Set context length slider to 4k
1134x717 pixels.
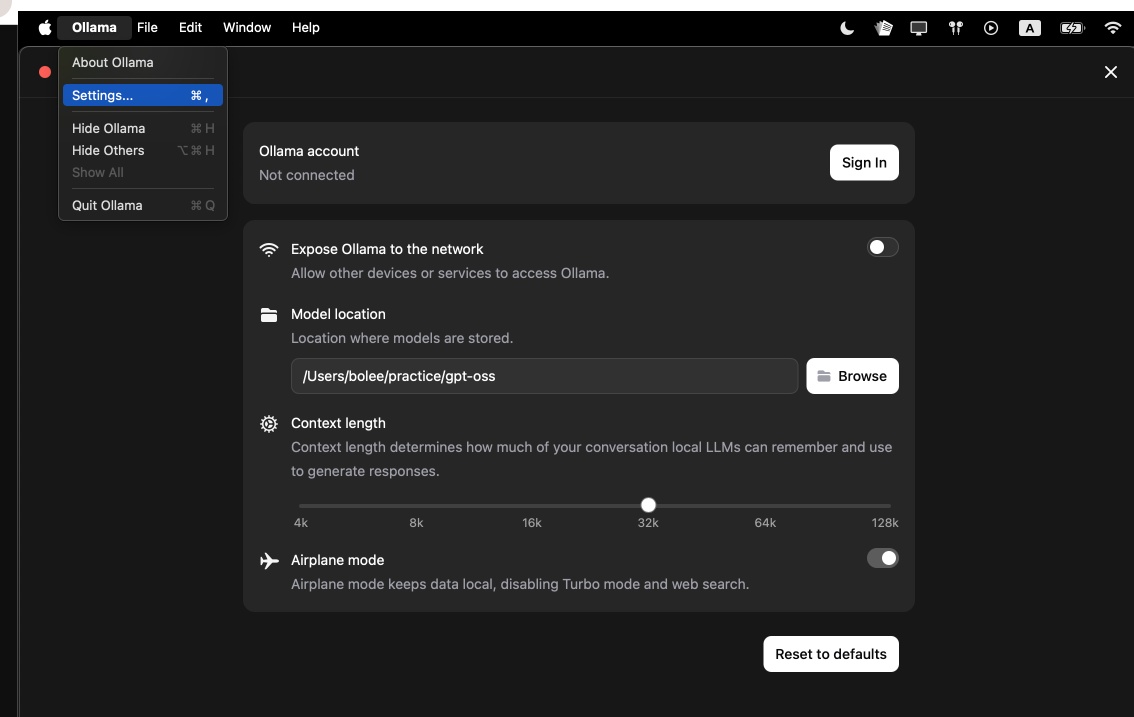[301, 506]
